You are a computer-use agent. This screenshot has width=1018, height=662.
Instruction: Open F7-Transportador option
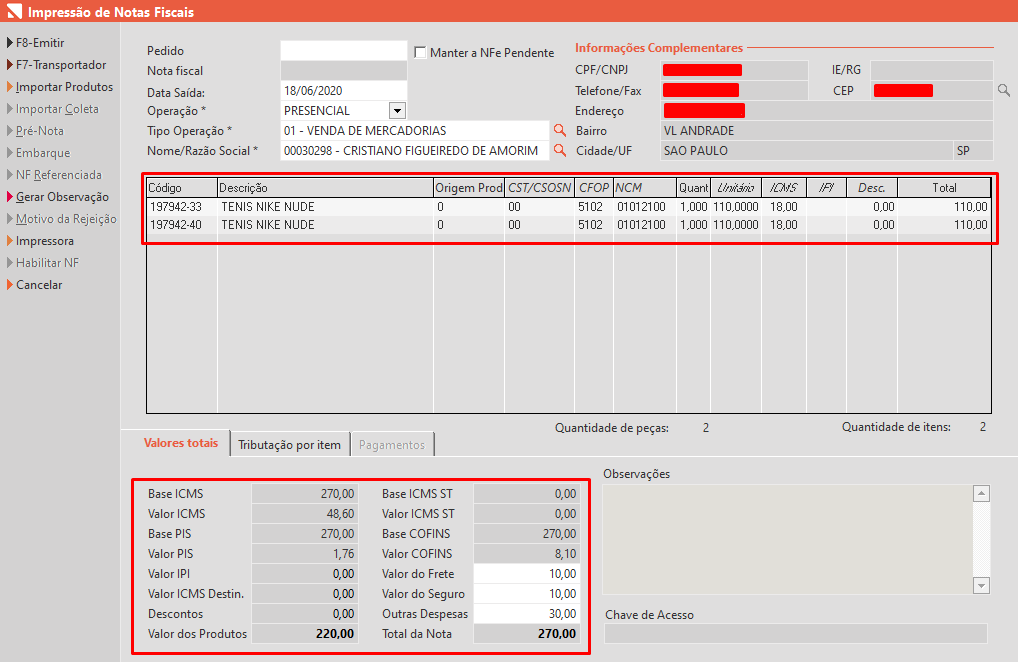pyautogui.click(x=60, y=65)
